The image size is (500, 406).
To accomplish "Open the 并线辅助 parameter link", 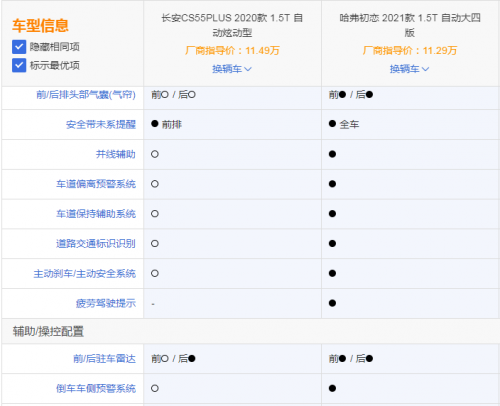I will [116, 154].
